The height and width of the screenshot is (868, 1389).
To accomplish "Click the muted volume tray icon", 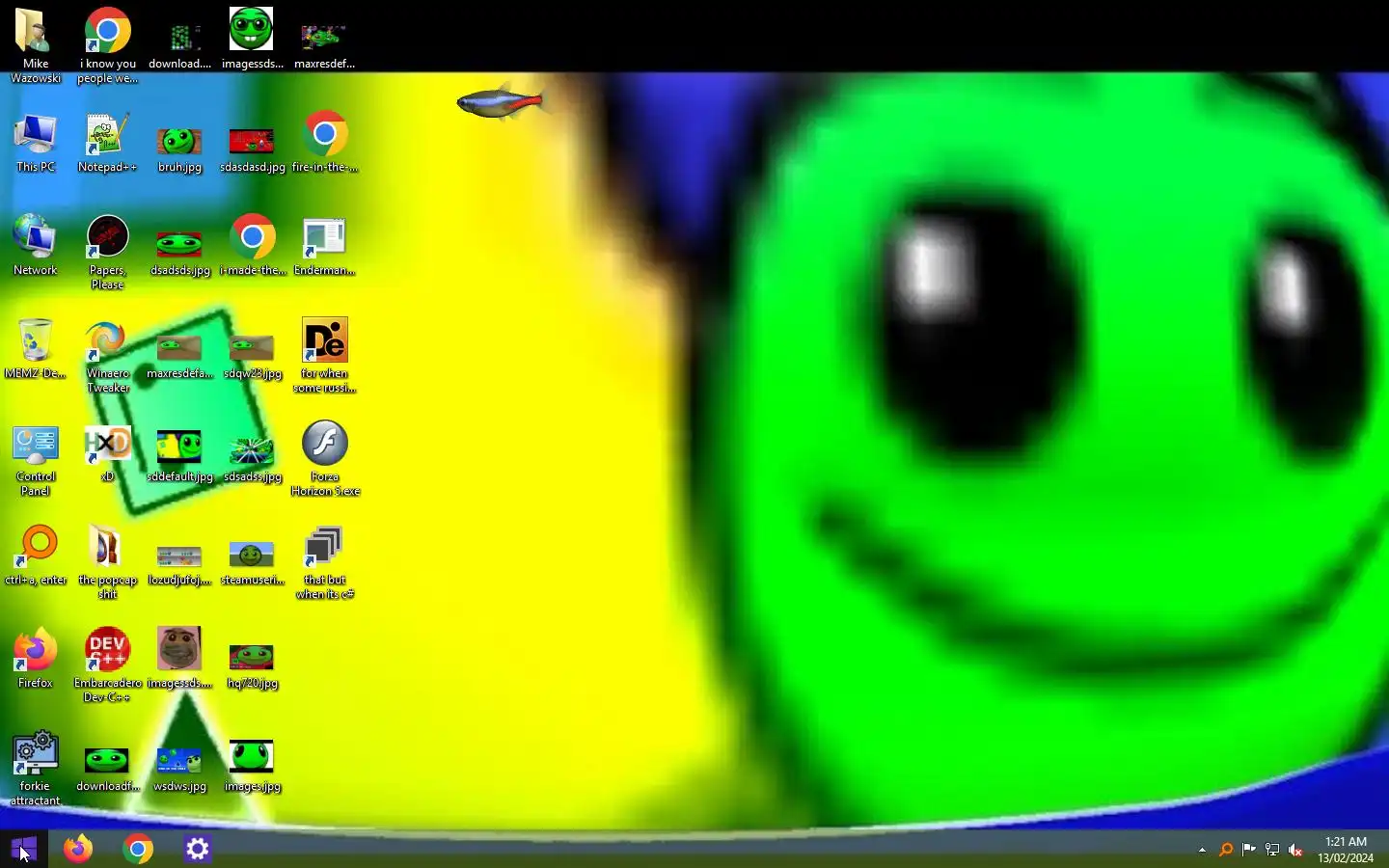I will coord(1296,851).
